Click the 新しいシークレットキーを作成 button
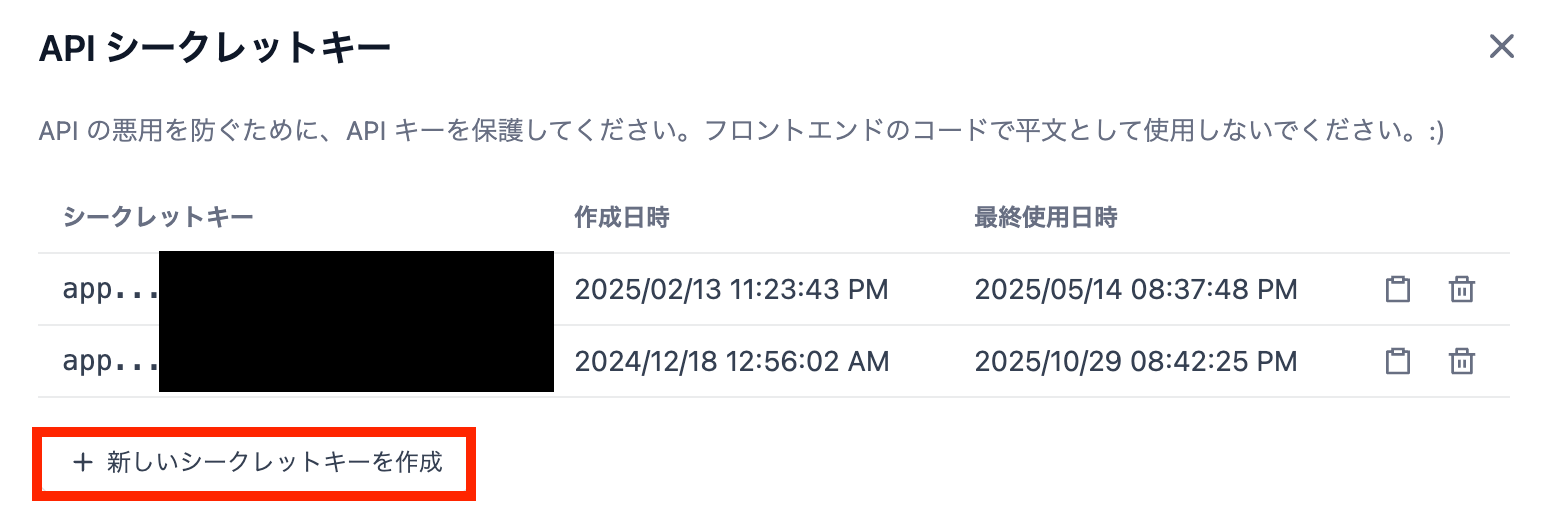The height and width of the screenshot is (514, 1554). pos(256,462)
